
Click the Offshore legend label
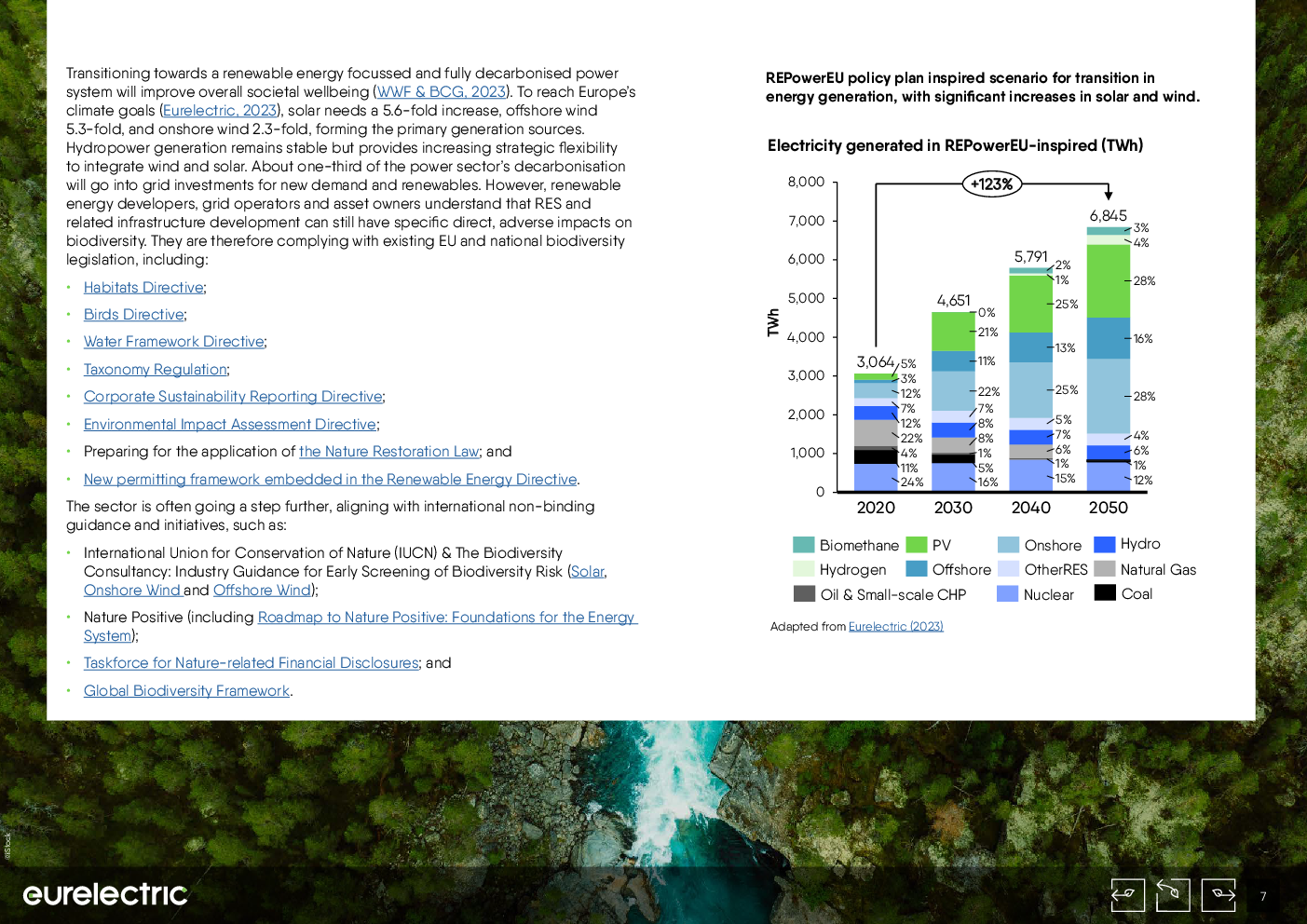point(961,570)
